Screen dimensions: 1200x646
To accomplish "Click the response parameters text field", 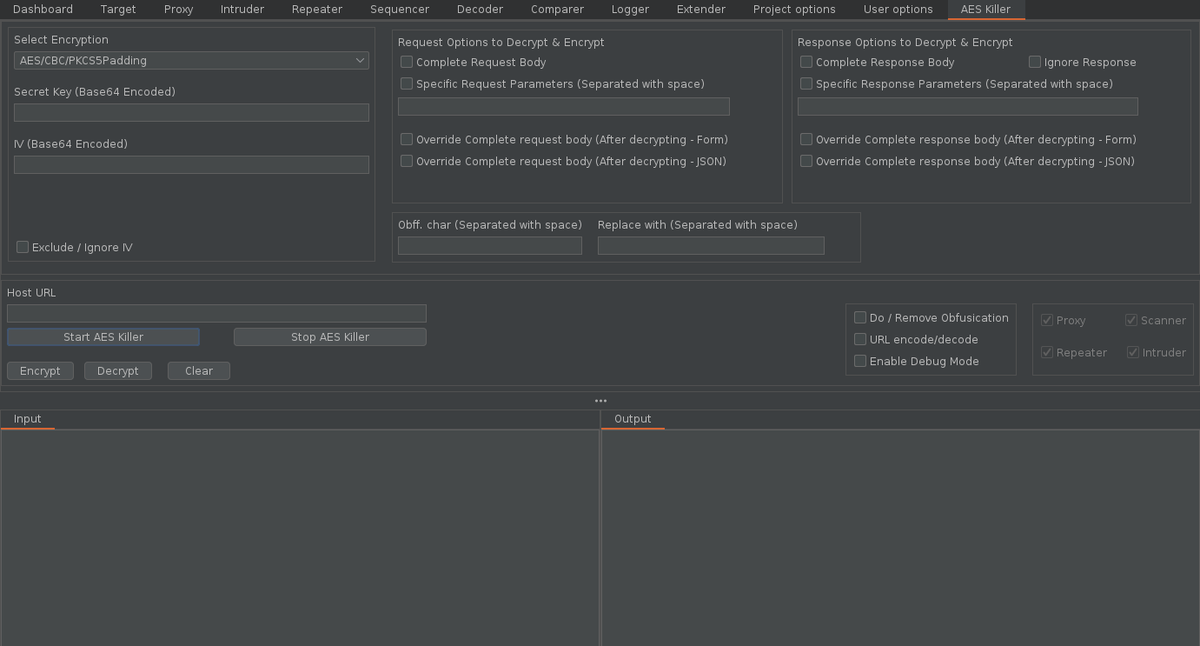I will click(968, 106).
